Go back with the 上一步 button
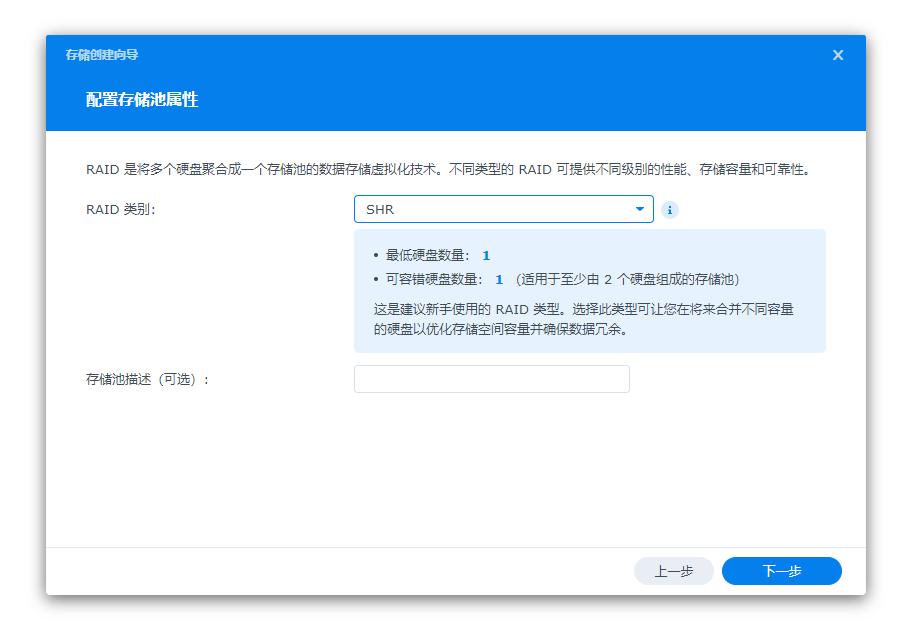This screenshot has height=622, width=903. 674,571
